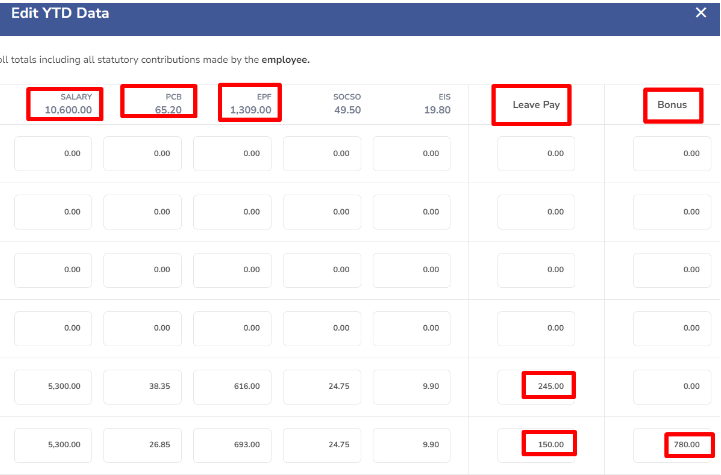Click the Leave Pay column header
This screenshot has height=475, width=721.
[x=536, y=105]
